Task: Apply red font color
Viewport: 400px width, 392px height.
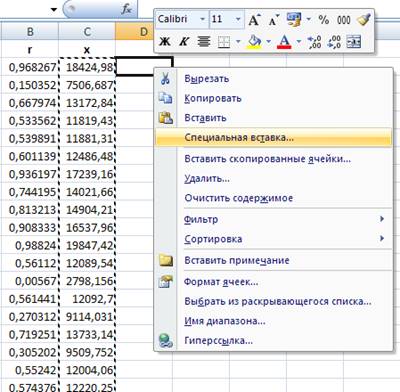Action: pos(284,42)
